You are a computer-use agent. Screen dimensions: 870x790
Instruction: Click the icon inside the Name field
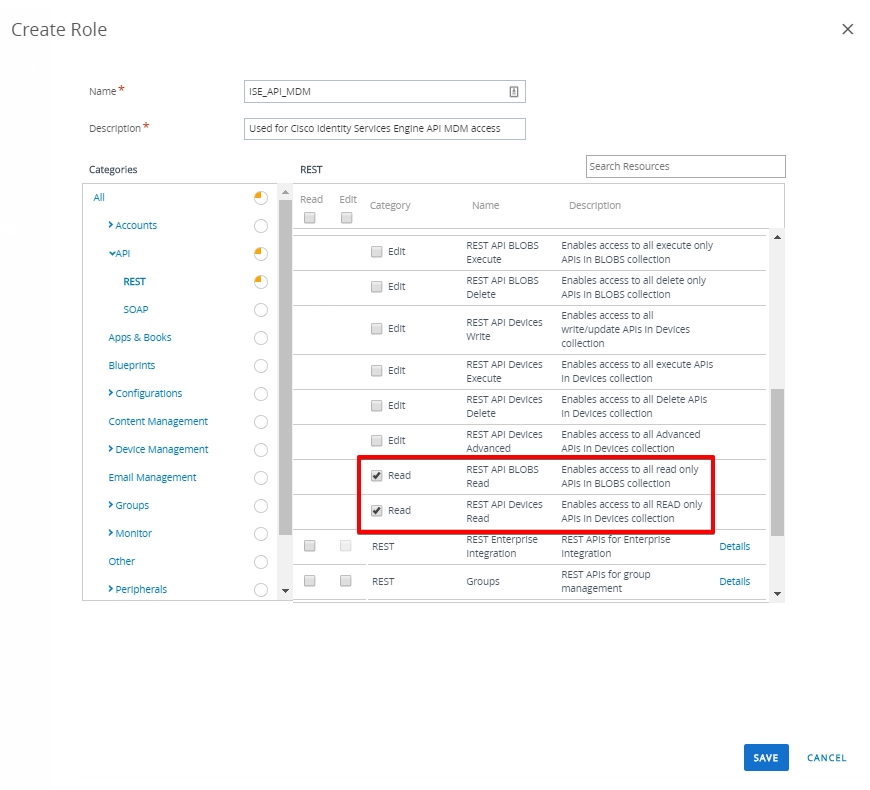pyautogui.click(x=514, y=92)
